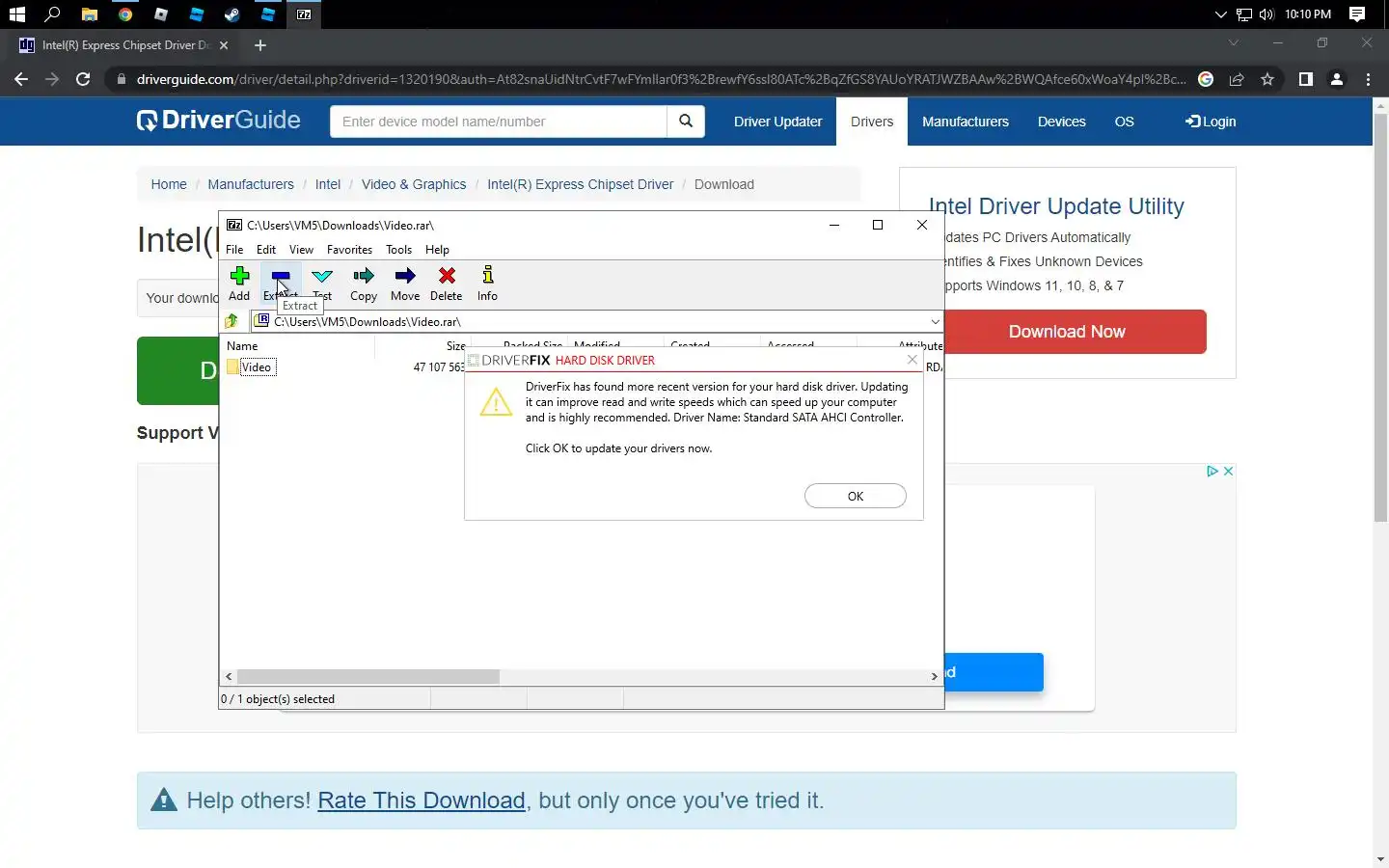Image resolution: width=1389 pixels, height=868 pixels.
Task: Close the ad with the X icon
Action: click(x=1228, y=472)
